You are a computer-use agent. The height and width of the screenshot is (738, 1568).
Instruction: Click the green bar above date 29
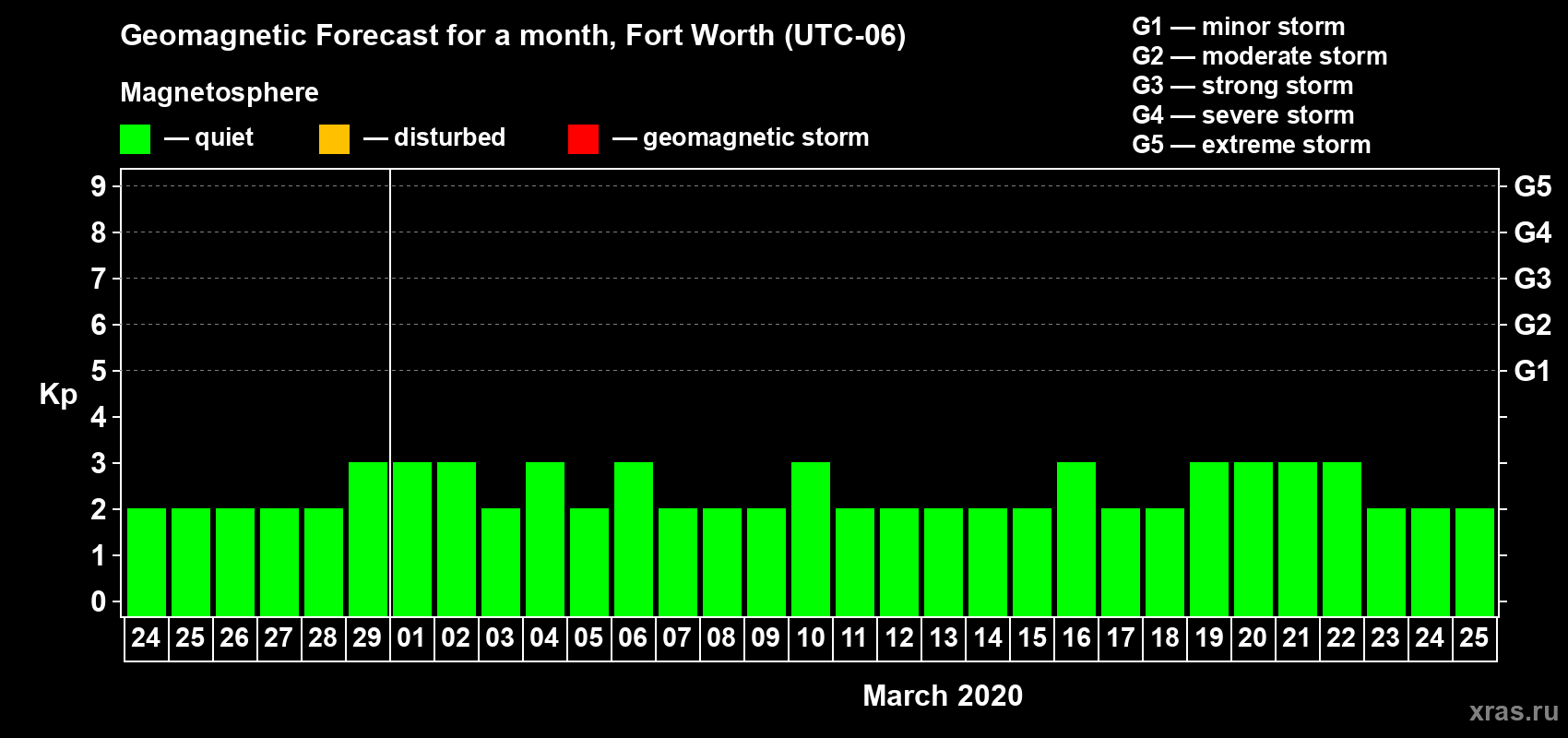[x=368, y=539]
